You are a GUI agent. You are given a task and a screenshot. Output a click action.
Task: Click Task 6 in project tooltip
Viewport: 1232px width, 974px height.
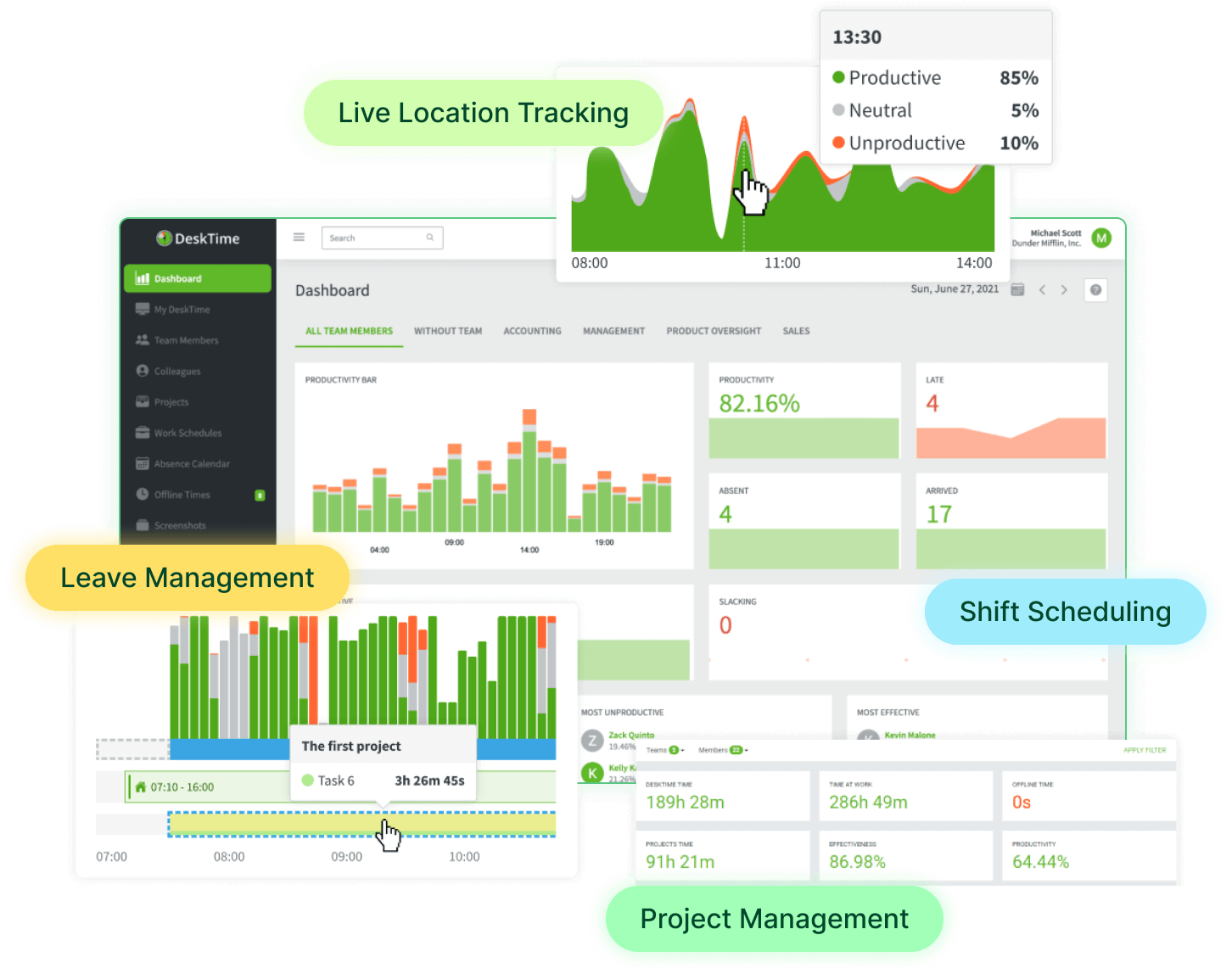(x=336, y=781)
